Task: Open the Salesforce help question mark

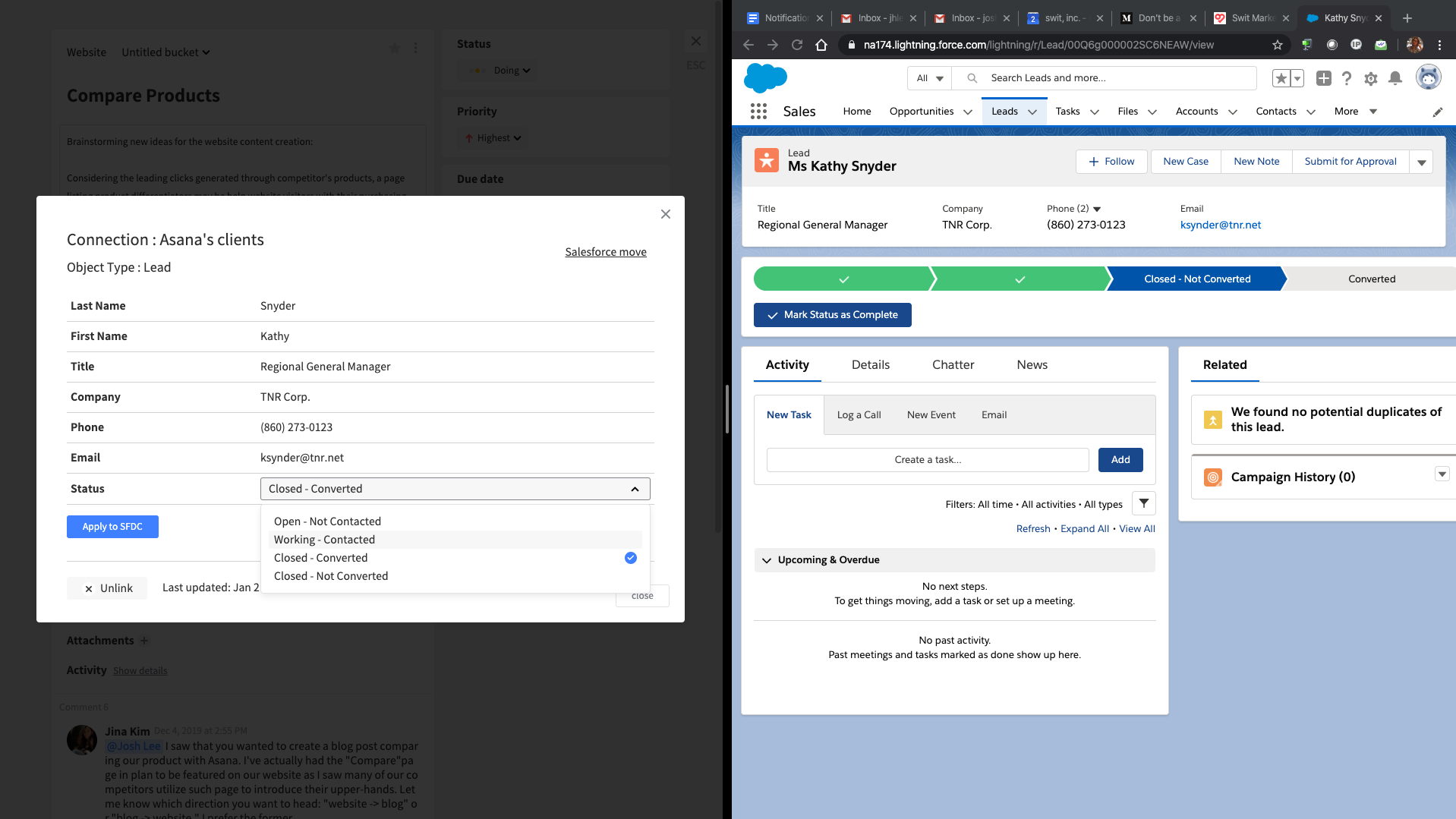Action: click(x=1346, y=78)
